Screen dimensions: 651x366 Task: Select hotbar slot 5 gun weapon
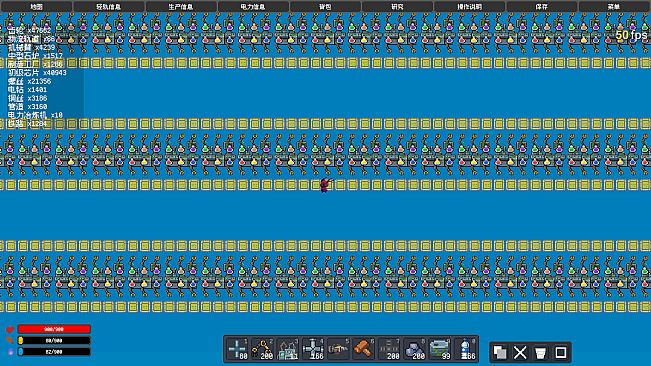coord(338,349)
